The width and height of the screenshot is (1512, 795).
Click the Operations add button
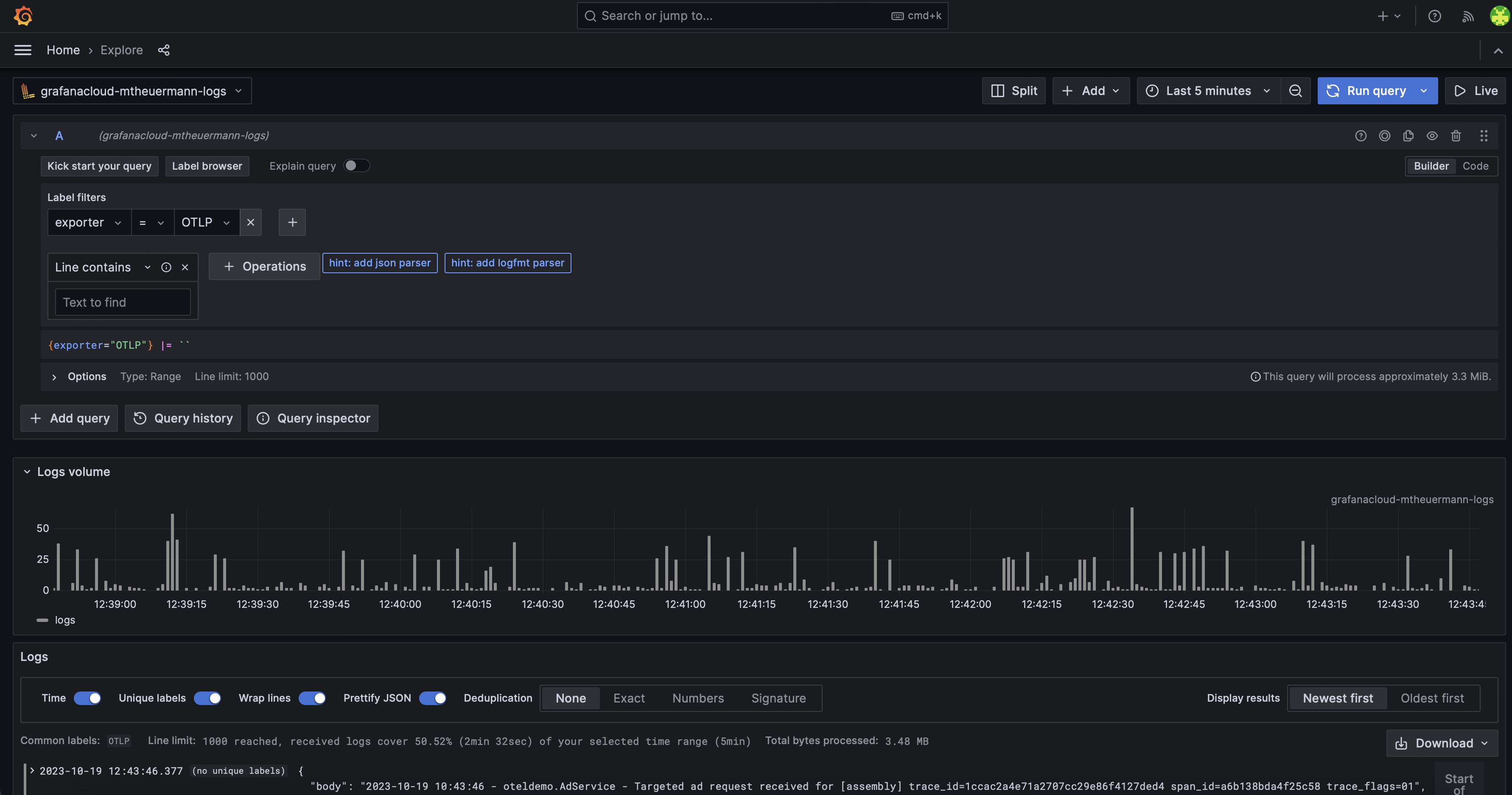pyautogui.click(x=264, y=266)
